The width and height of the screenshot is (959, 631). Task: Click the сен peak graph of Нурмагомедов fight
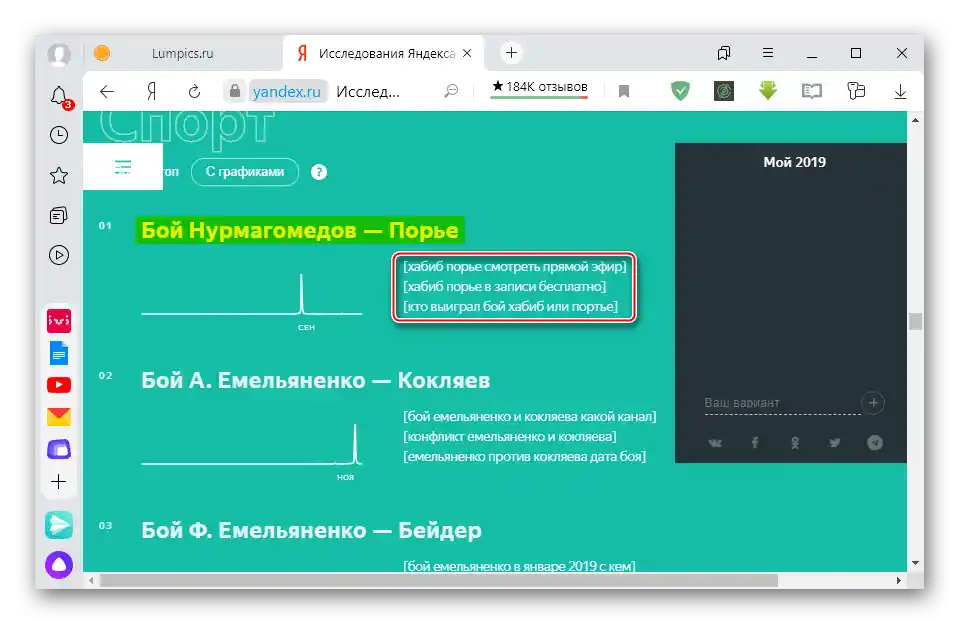pos(251,295)
